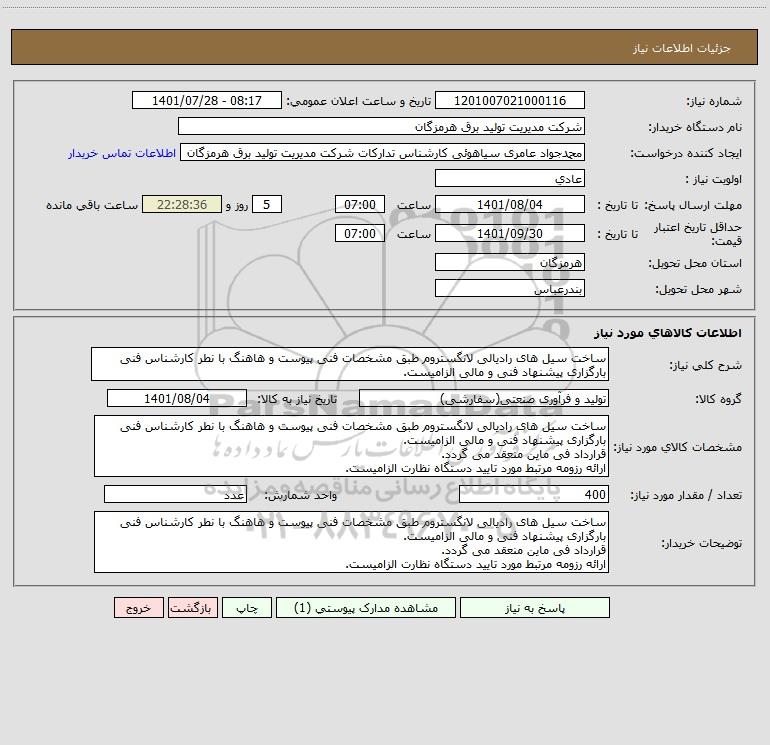Viewport: 770px width, 745px height.
Task: Click the تاریخ نیاز به کالا label
Action: click(x=298, y=399)
